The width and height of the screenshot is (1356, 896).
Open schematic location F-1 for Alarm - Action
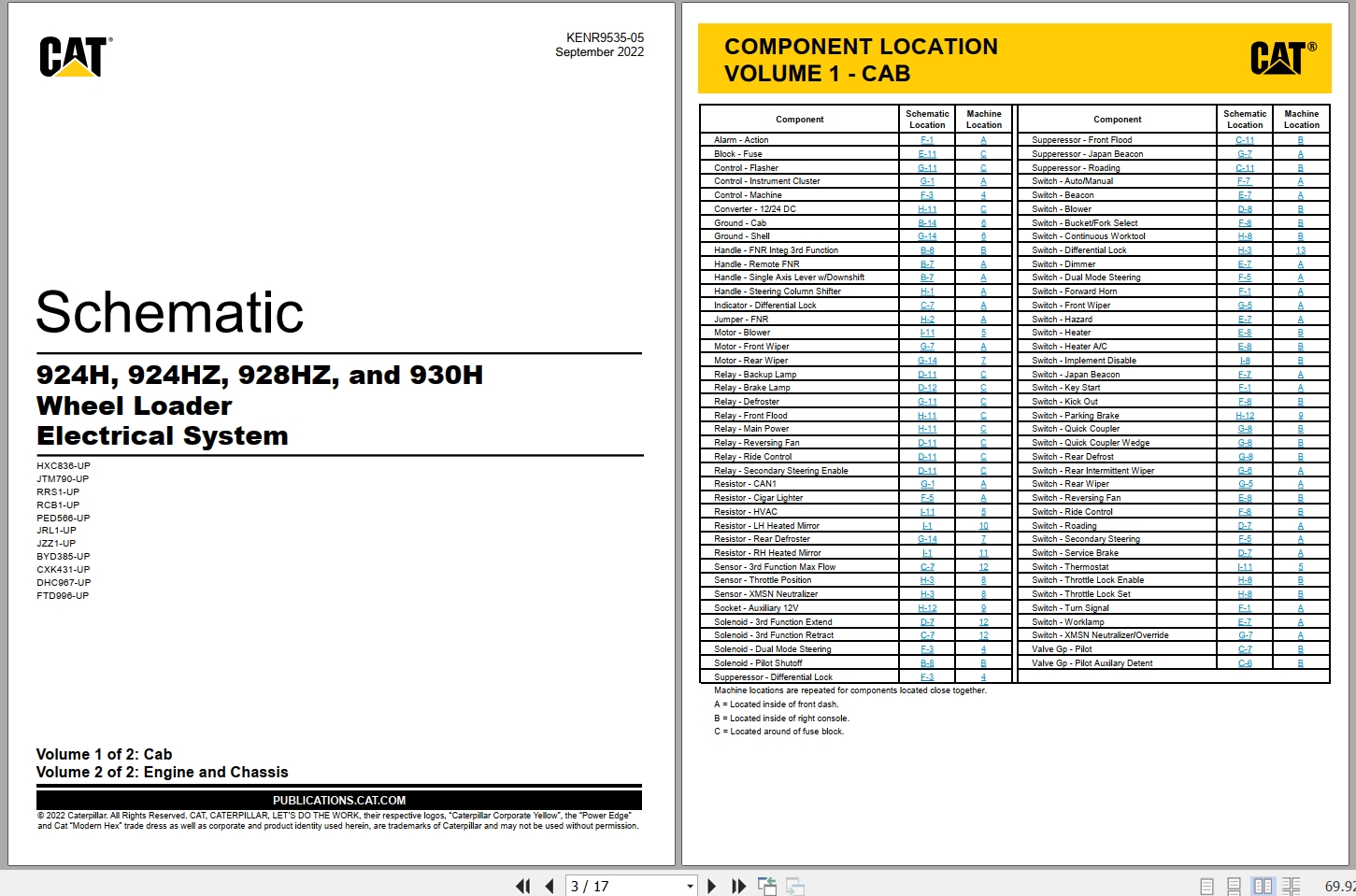tap(927, 140)
